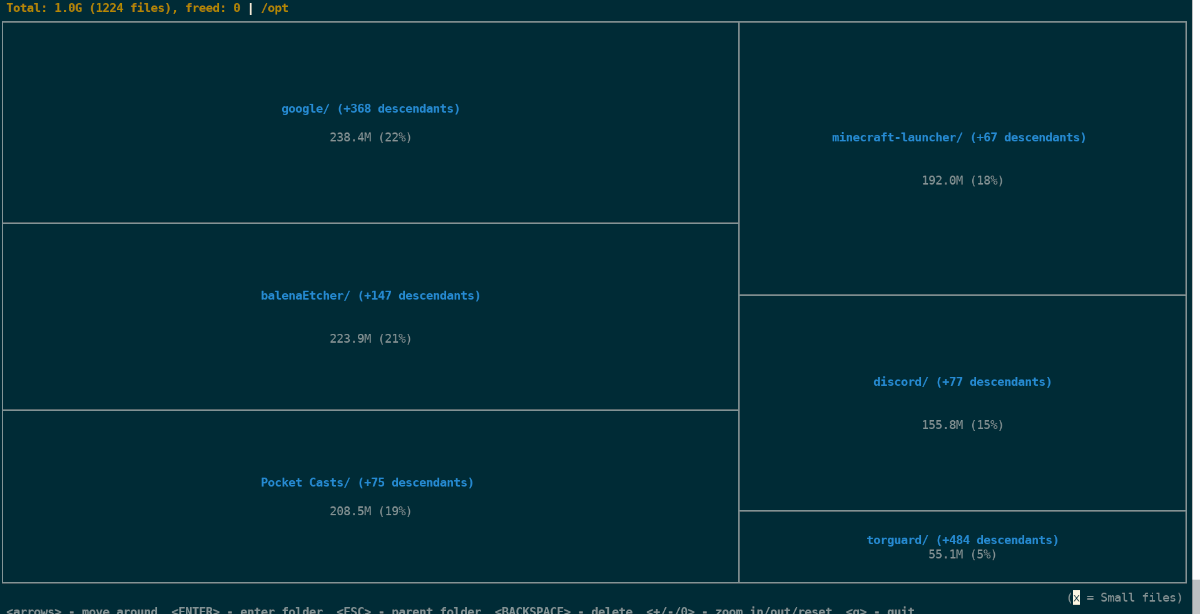This screenshot has width=1200, height=614.
Task: Click the 55.1M (5%) size value
Action: [x=962, y=554]
